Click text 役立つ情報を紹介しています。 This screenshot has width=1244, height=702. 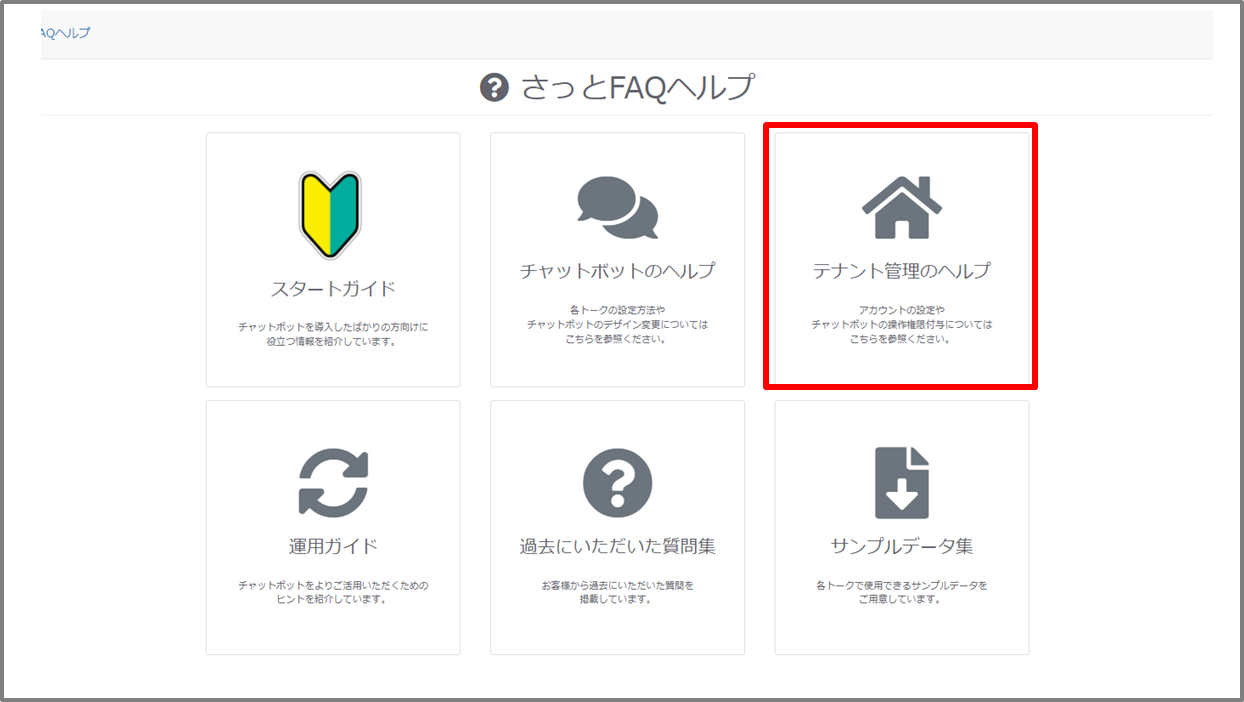click(x=333, y=341)
